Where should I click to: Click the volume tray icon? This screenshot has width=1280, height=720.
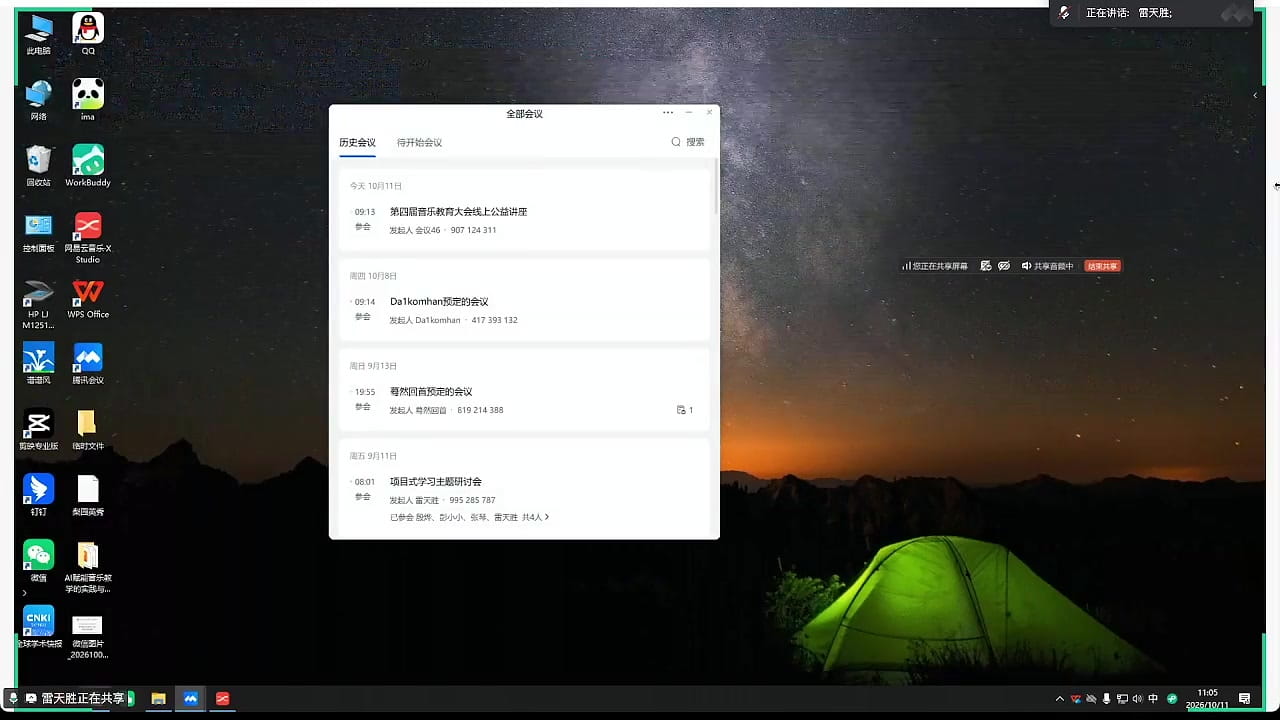pyautogui.click(x=1137, y=698)
